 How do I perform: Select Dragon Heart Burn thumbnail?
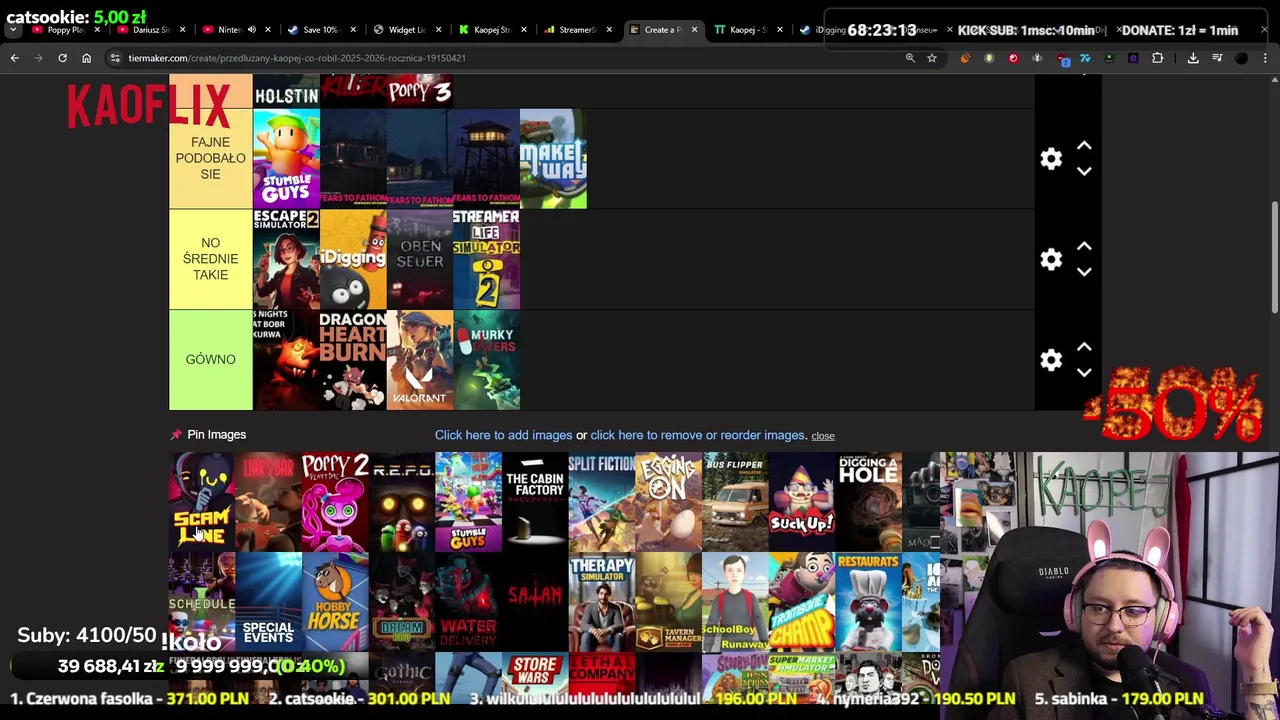click(353, 360)
